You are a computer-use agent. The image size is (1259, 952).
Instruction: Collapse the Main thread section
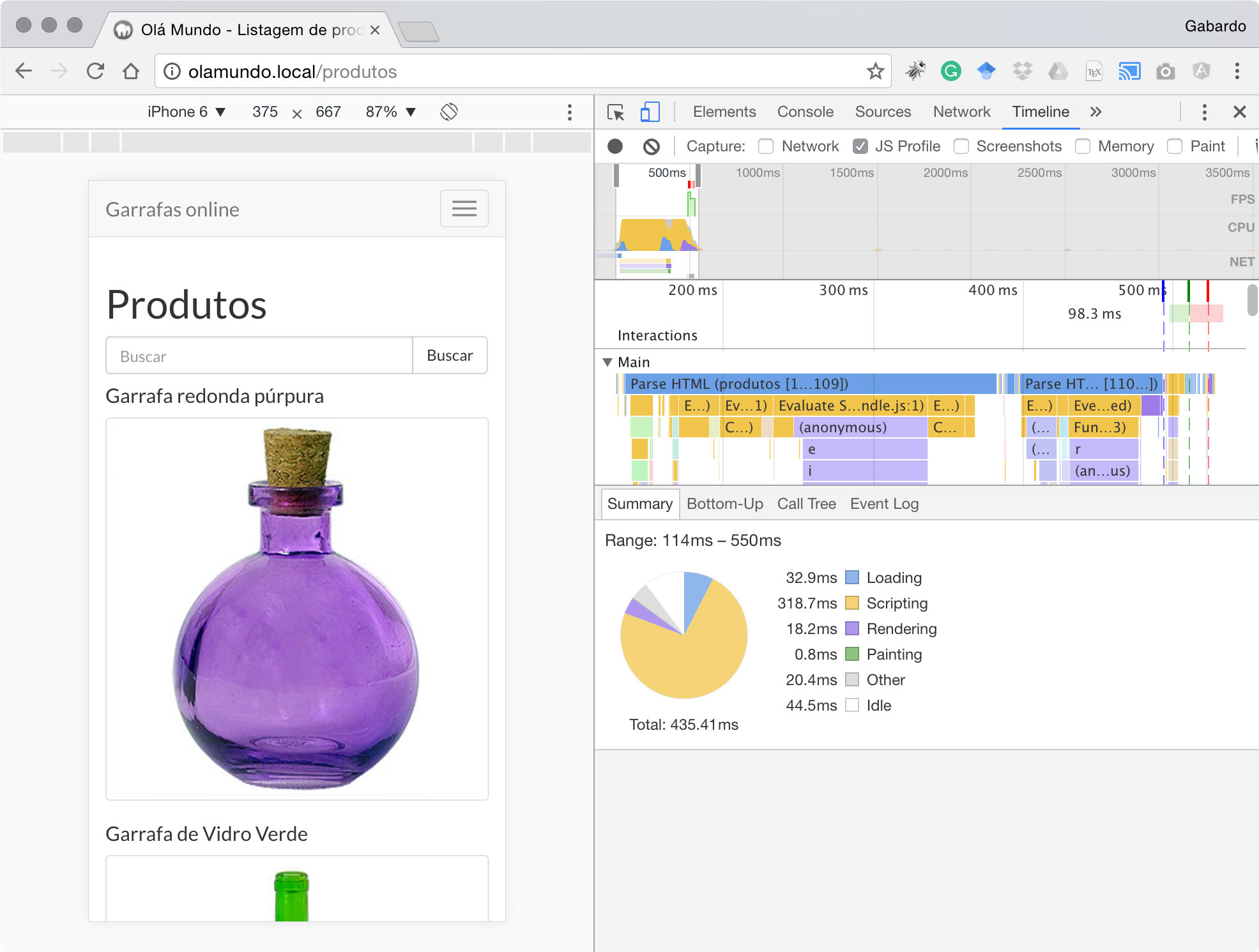point(607,362)
